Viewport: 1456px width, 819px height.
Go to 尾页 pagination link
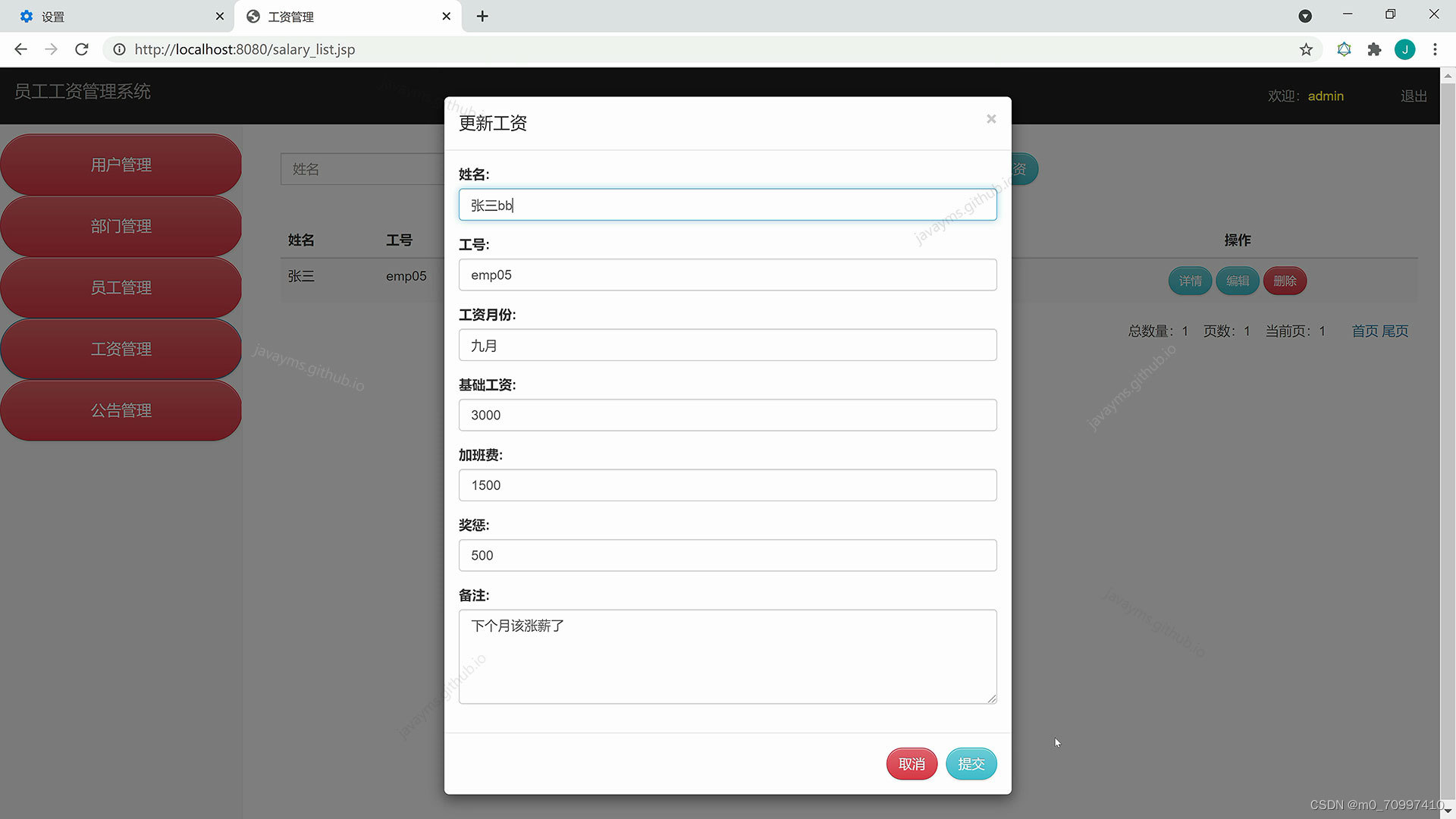1395,331
